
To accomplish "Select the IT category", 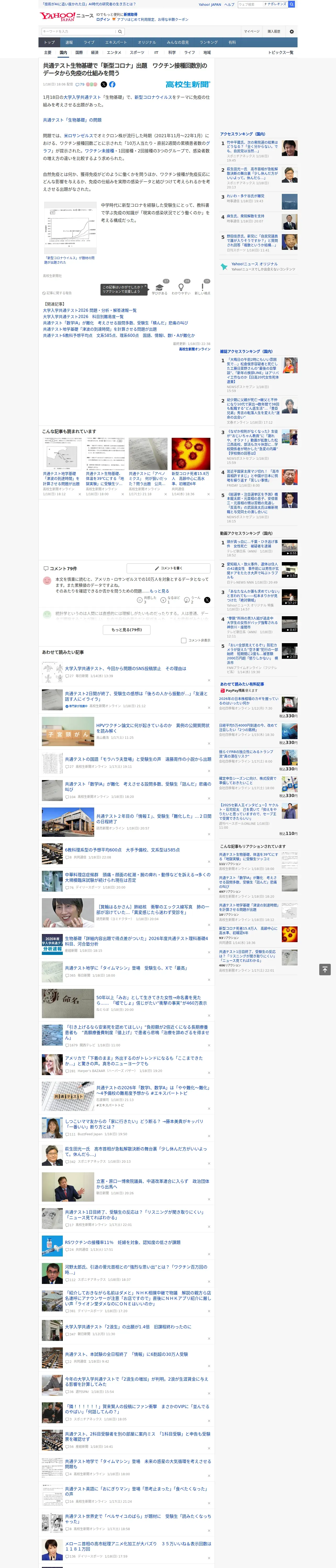I will click(x=156, y=52).
